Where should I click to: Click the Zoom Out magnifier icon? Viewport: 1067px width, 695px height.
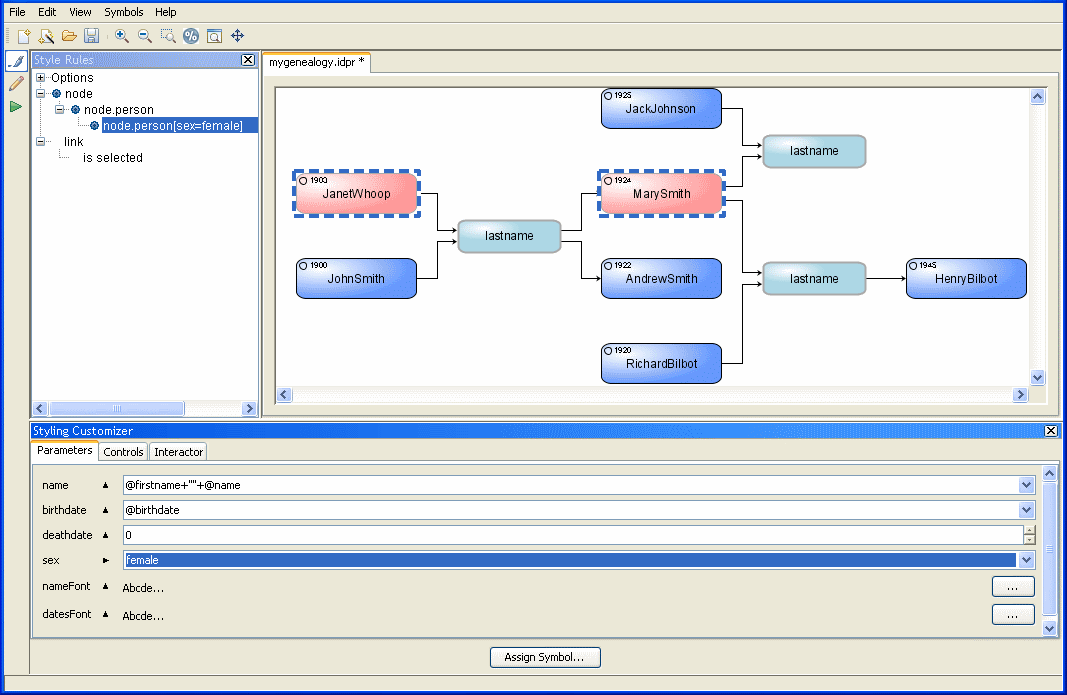pyautogui.click(x=145, y=36)
